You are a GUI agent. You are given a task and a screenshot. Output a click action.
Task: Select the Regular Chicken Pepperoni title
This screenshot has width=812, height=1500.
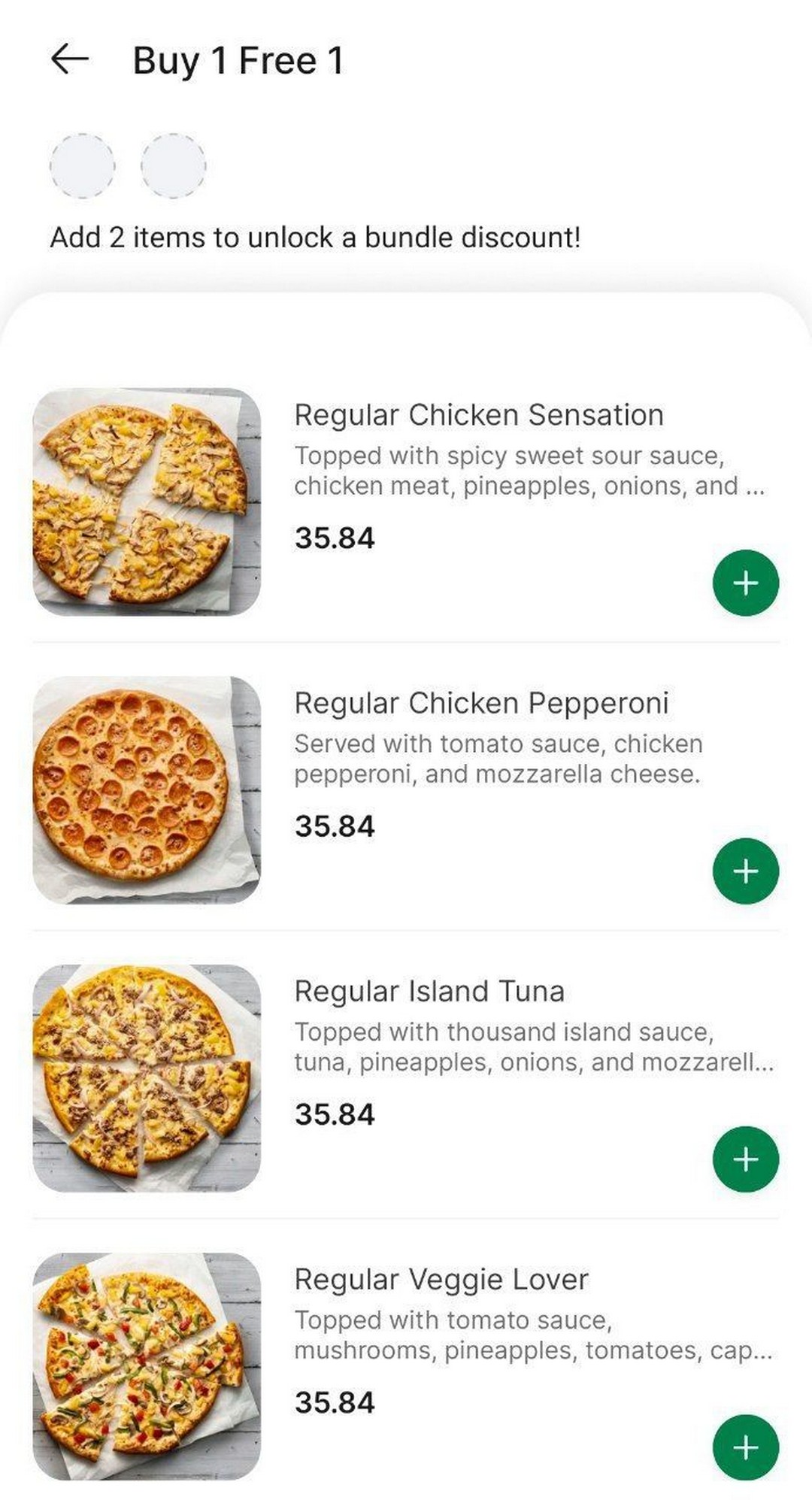pyautogui.click(x=481, y=703)
